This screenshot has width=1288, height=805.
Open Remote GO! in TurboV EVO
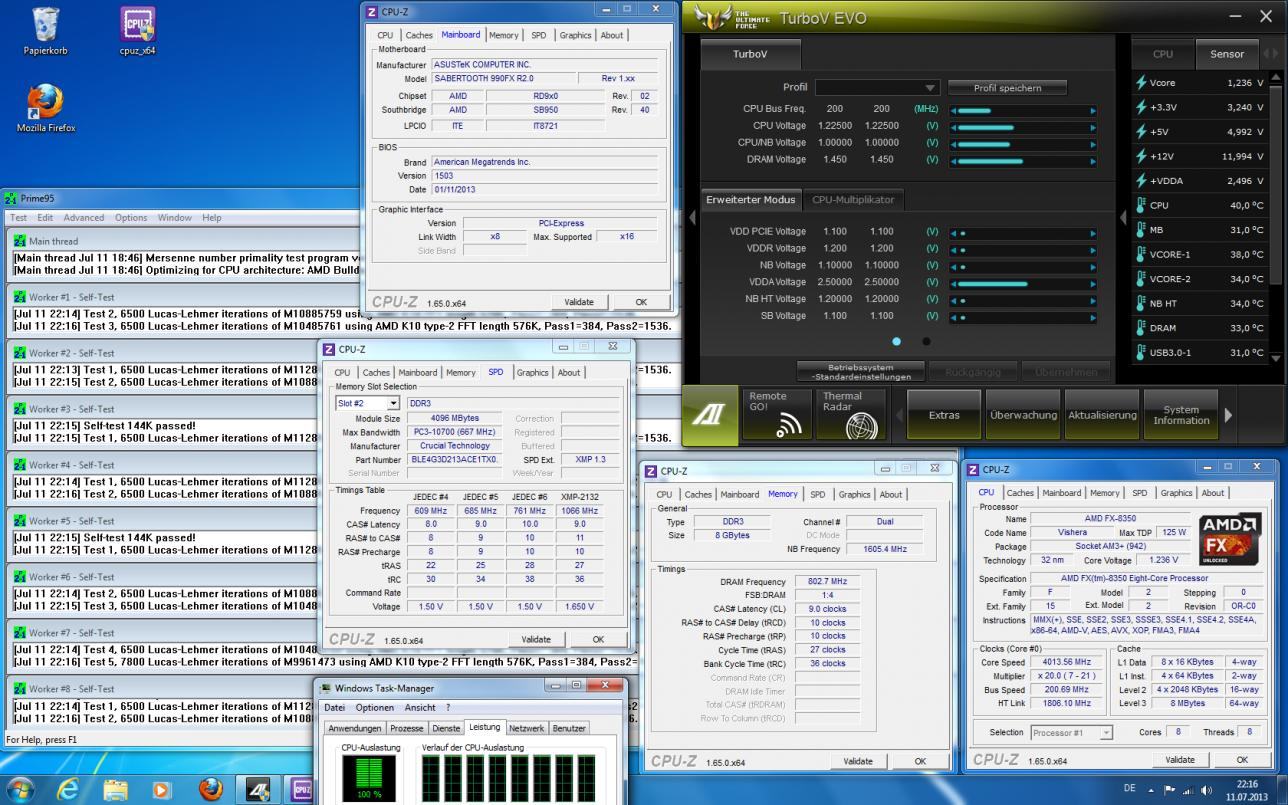(775, 414)
